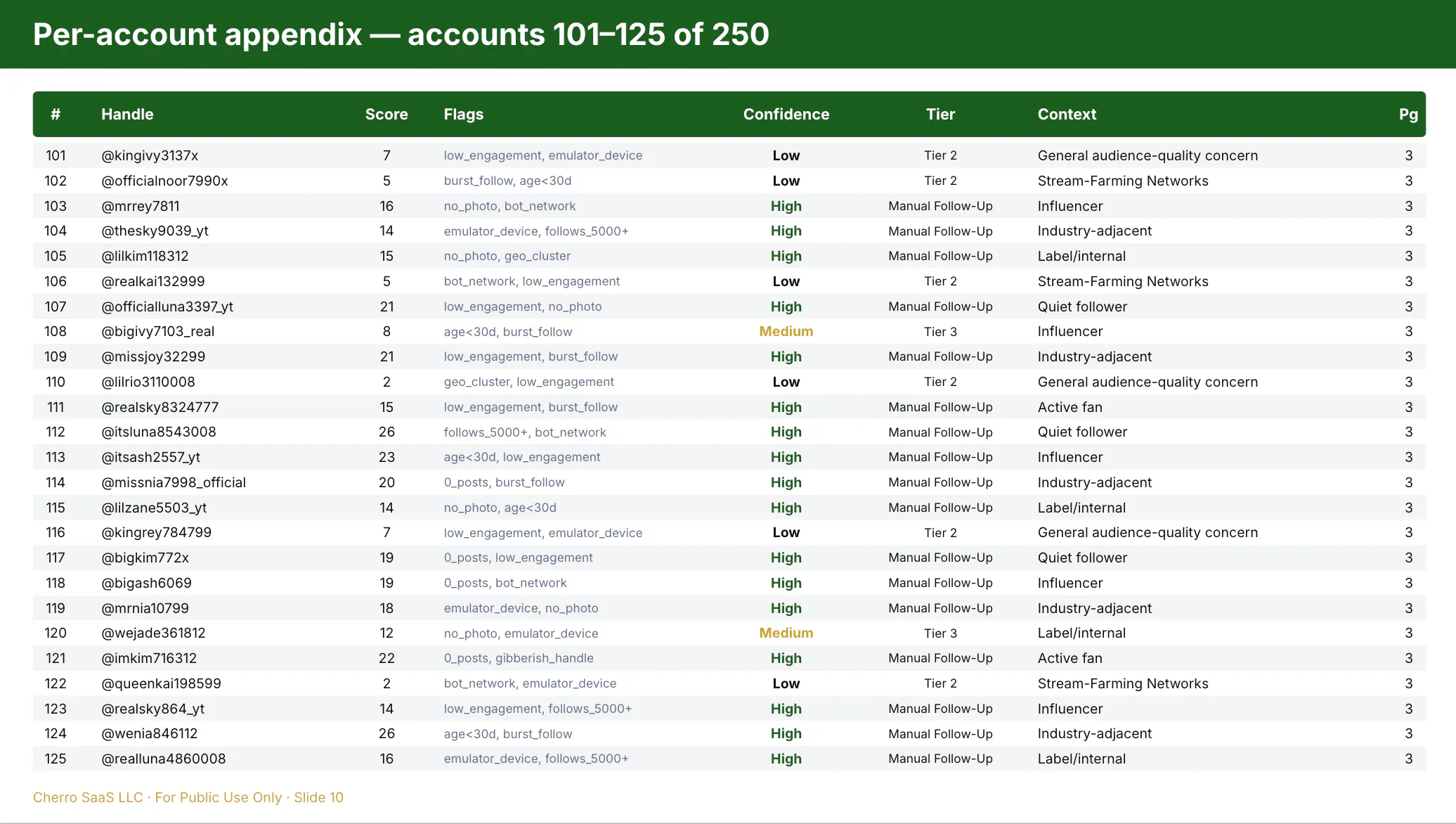Click handle @realsky8324777
This screenshot has width=1456, height=824.
pyautogui.click(x=160, y=407)
